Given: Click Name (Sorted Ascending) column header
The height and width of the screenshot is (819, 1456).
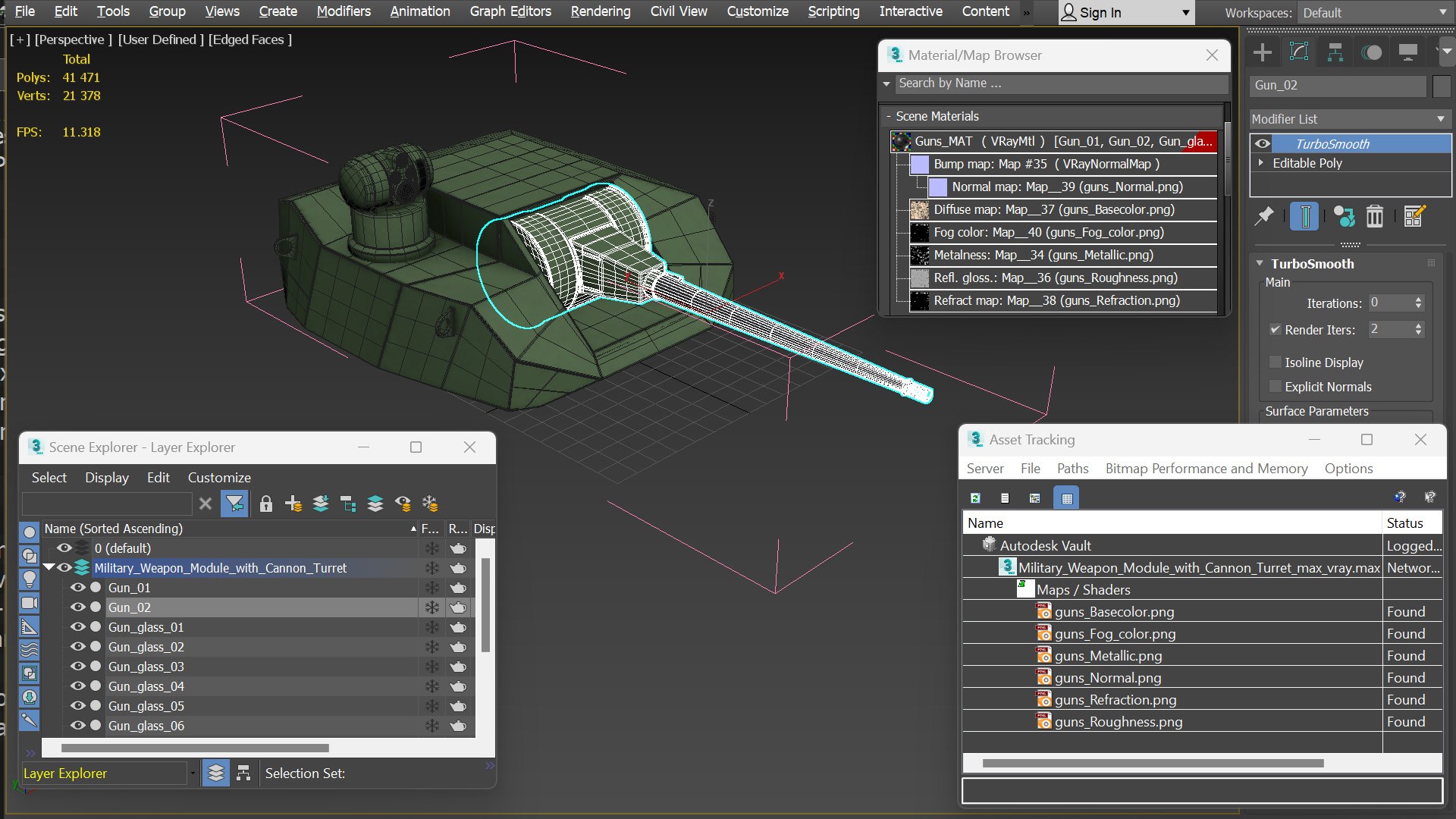Looking at the screenshot, I should tap(230, 529).
